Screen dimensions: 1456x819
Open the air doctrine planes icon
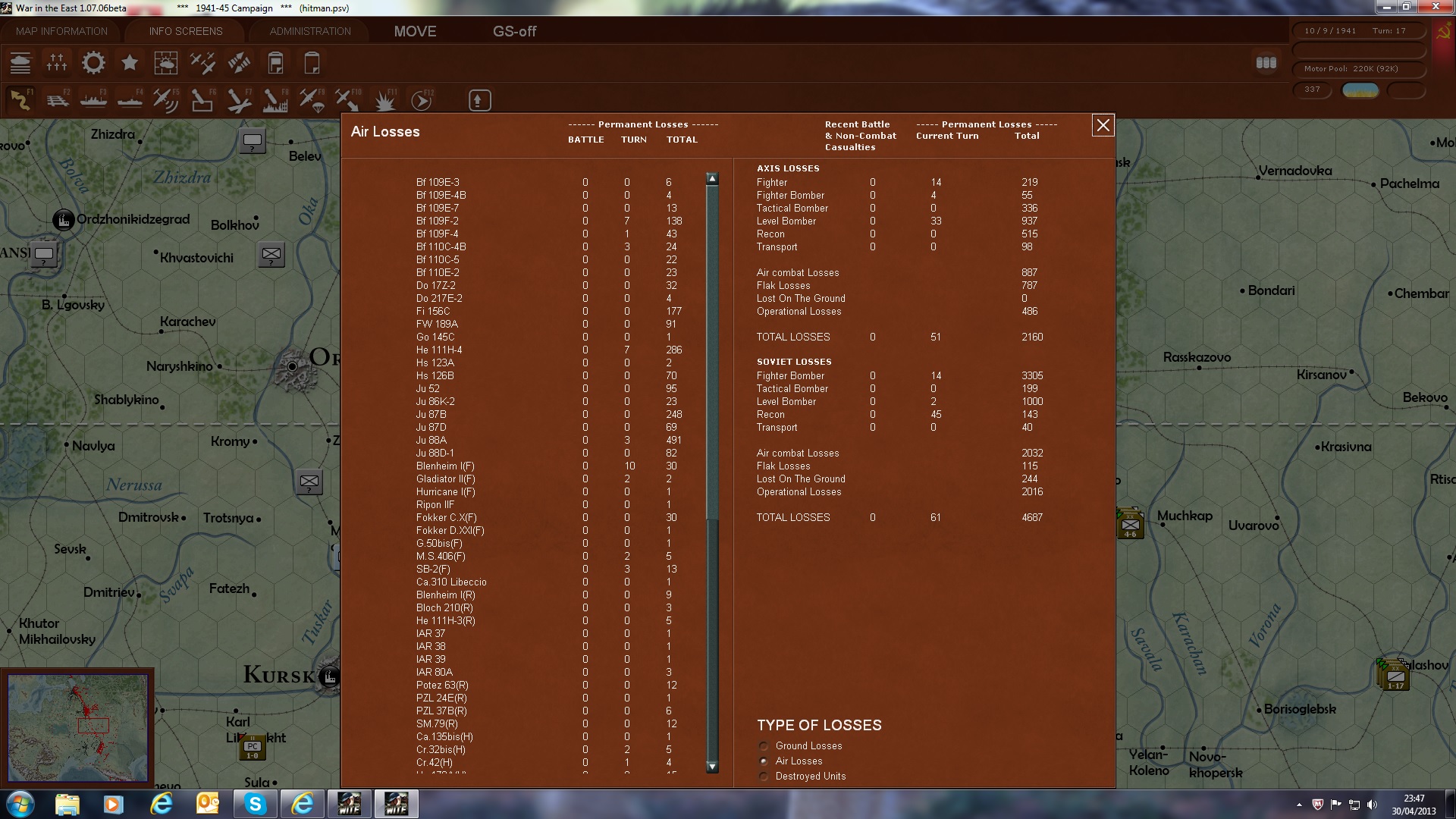[x=202, y=63]
